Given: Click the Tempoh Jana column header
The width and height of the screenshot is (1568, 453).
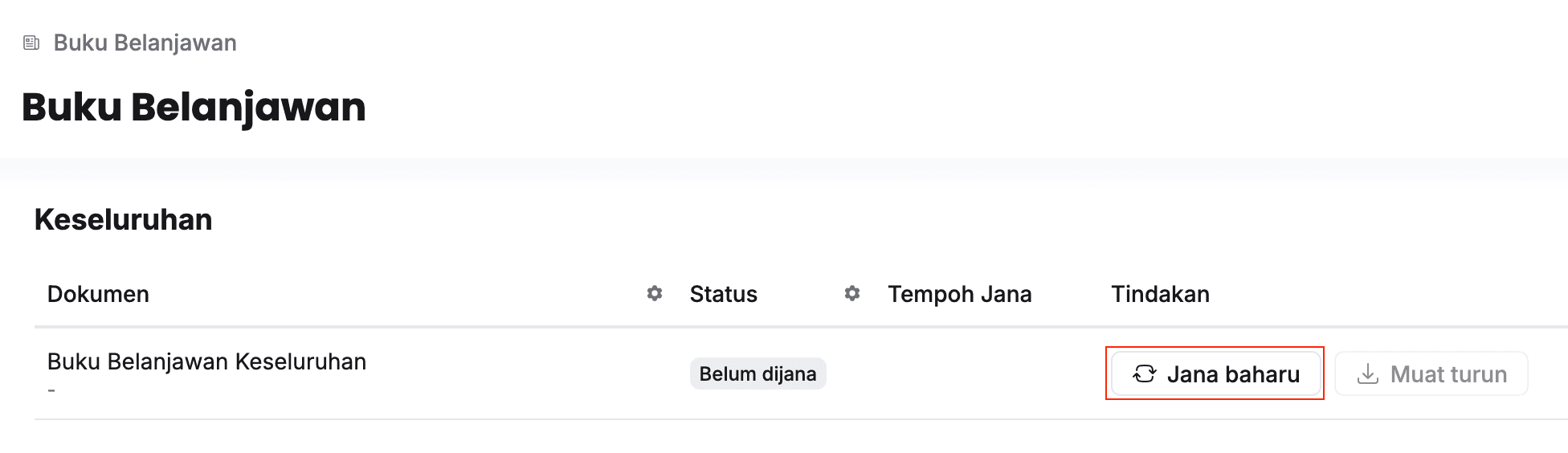Looking at the screenshot, I should pyautogui.click(x=959, y=294).
